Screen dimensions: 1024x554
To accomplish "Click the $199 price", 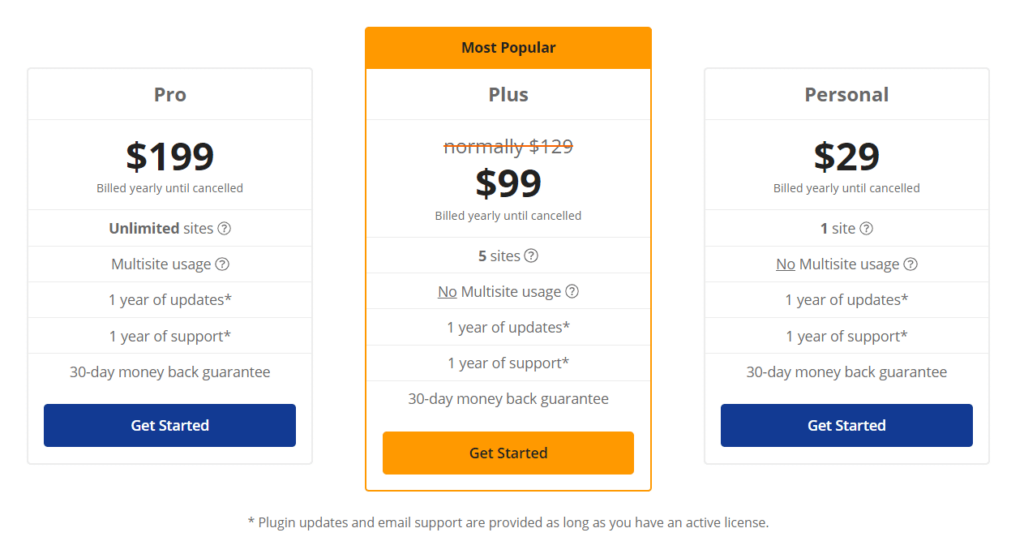I will coord(170,156).
